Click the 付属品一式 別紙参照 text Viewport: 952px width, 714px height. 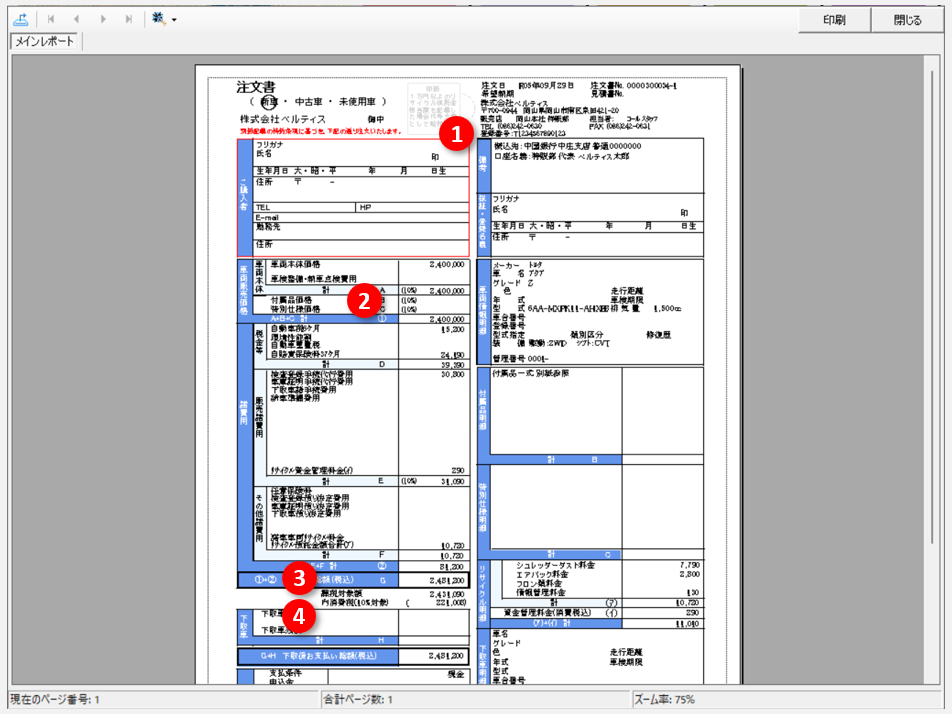point(531,374)
